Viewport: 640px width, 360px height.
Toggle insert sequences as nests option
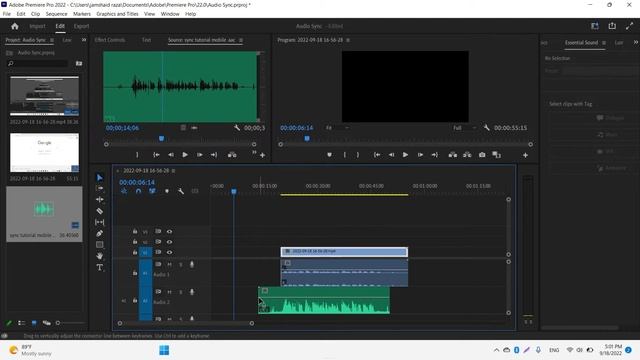124,191
